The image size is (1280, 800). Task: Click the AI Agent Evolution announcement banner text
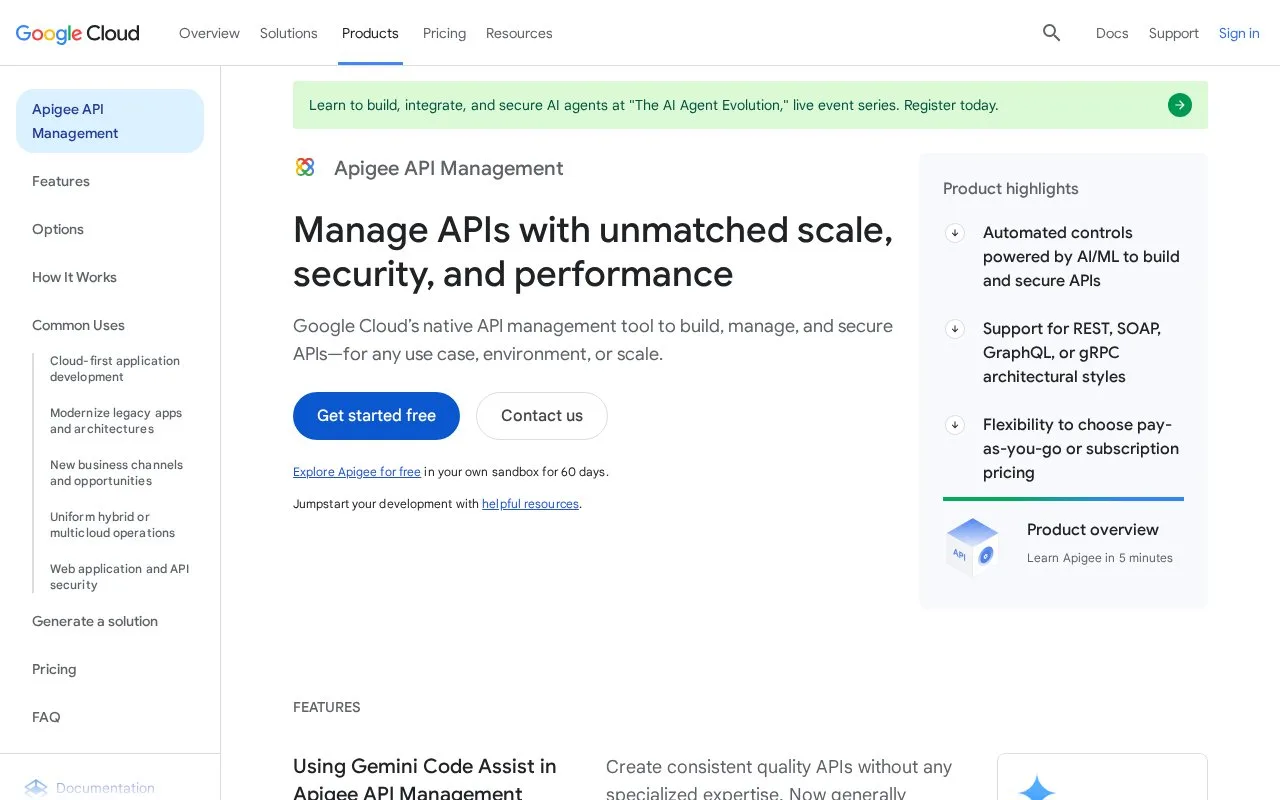coord(654,105)
